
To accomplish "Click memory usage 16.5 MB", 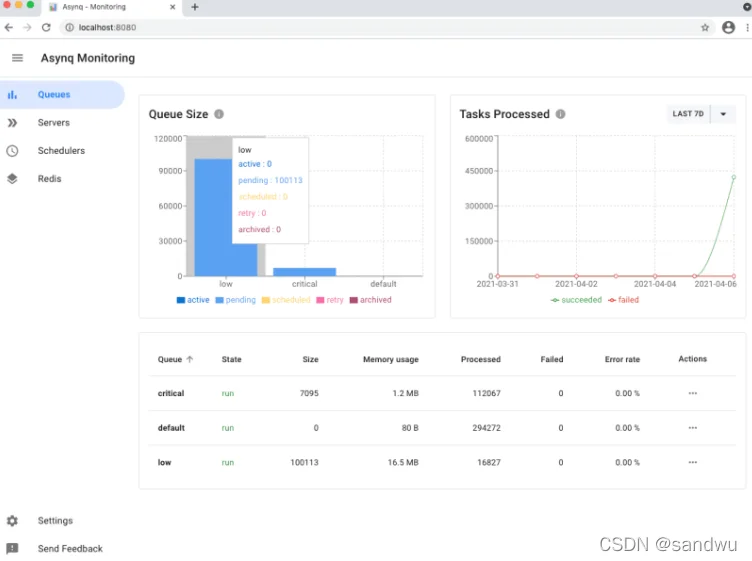I will click(403, 462).
